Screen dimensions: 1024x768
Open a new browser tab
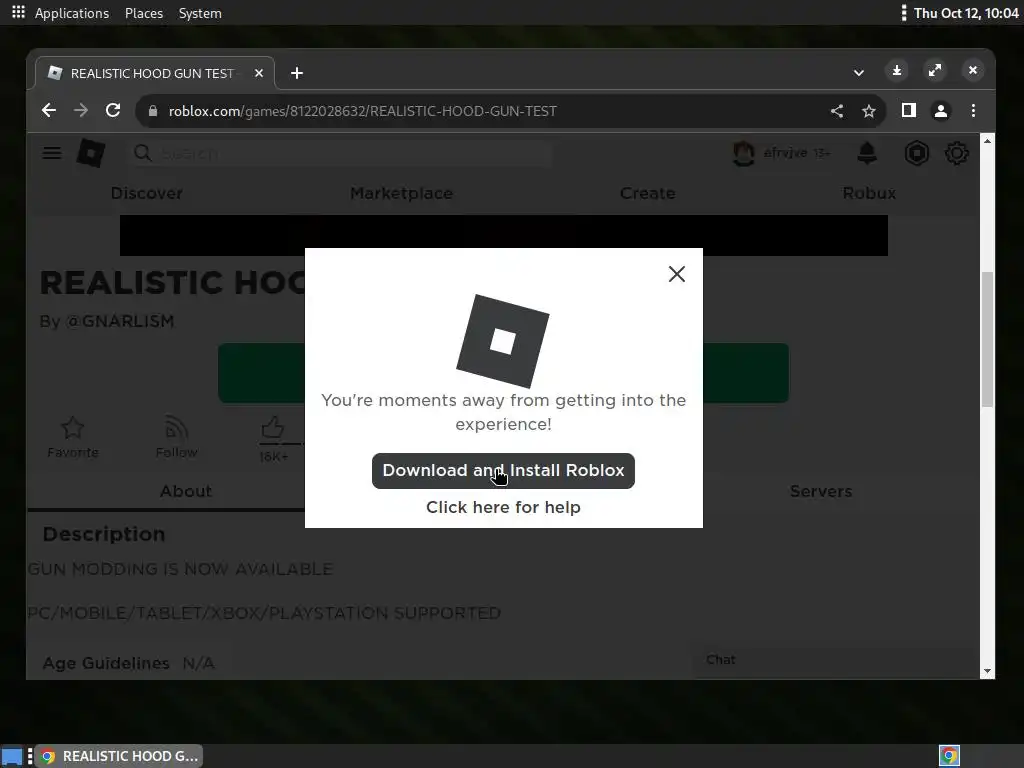[297, 73]
